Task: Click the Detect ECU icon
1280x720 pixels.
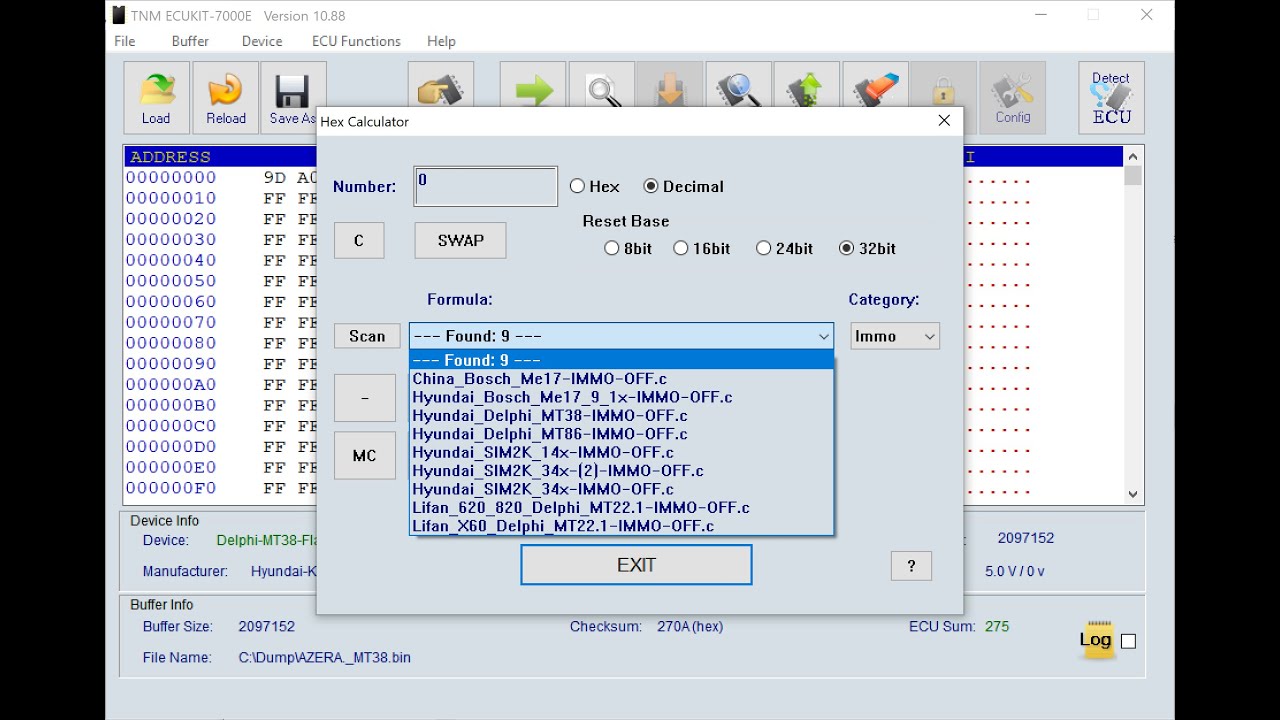Action: pos(1111,97)
